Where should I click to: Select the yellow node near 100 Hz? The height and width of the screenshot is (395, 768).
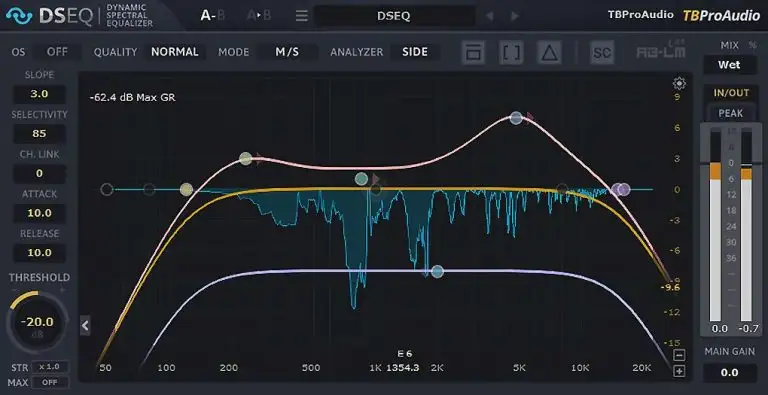(186, 190)
